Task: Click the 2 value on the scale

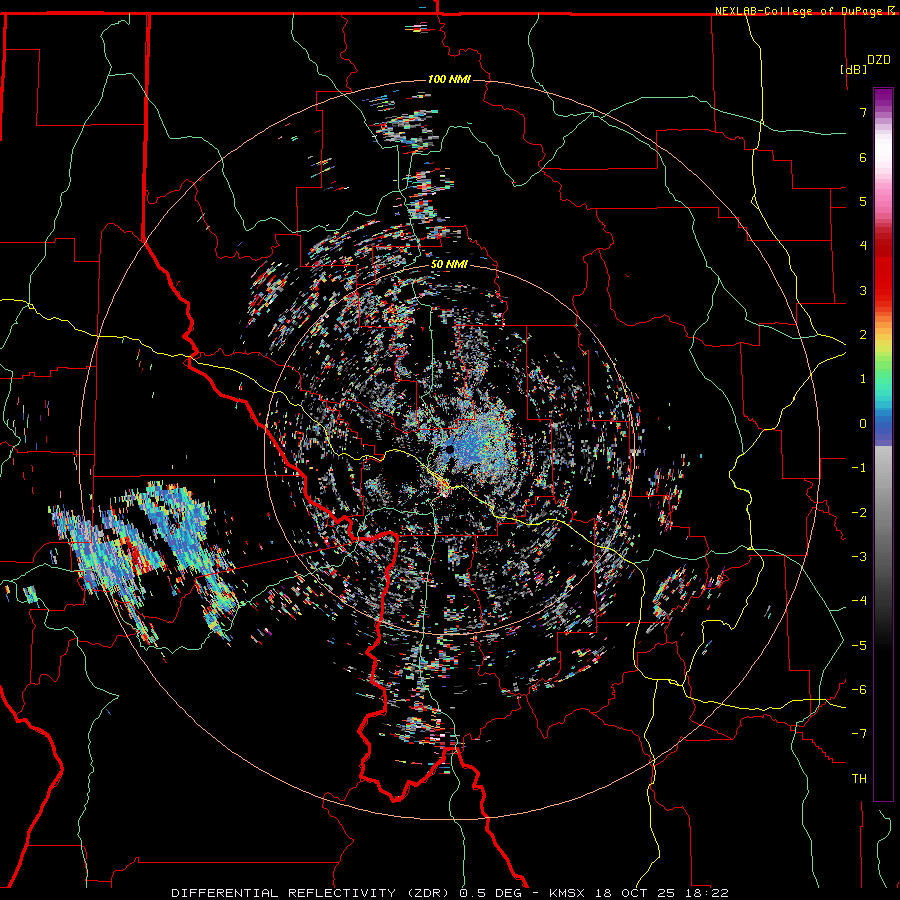Action: point(863,334)
